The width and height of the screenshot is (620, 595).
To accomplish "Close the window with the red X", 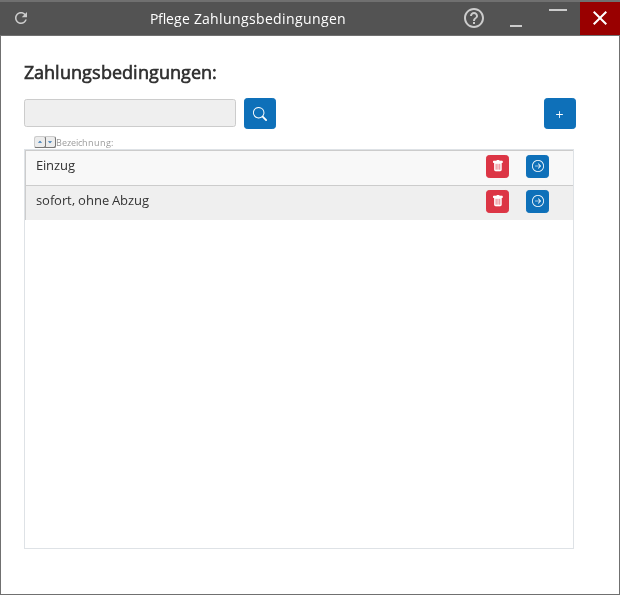I will pos(600,18).
